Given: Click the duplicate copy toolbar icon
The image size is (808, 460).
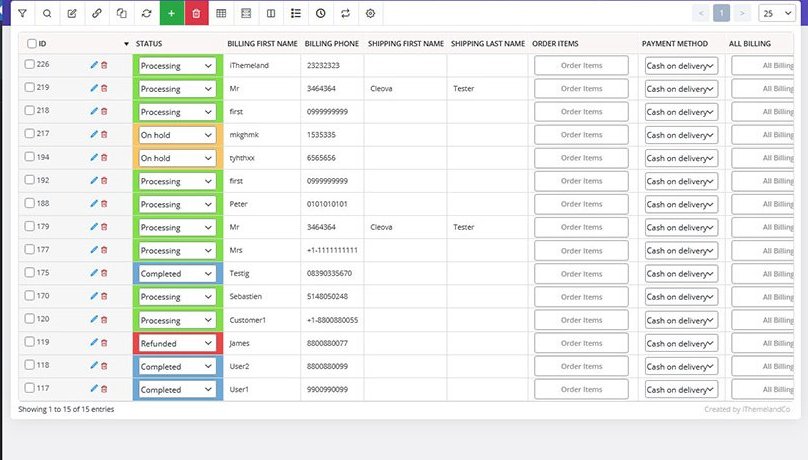Looking at the screenshot, I should tap(122, 13).
